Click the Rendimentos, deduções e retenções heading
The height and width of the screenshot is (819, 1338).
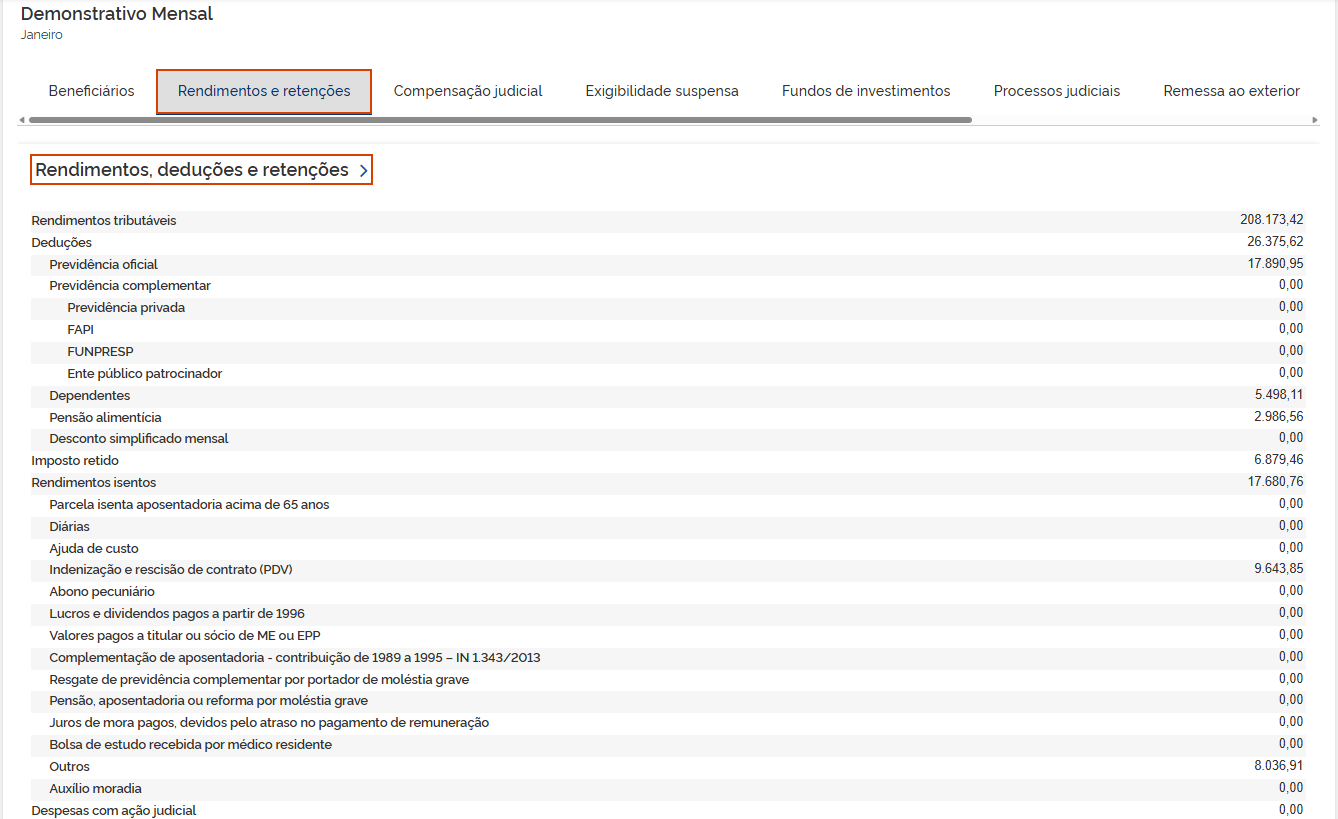(192, 170)
